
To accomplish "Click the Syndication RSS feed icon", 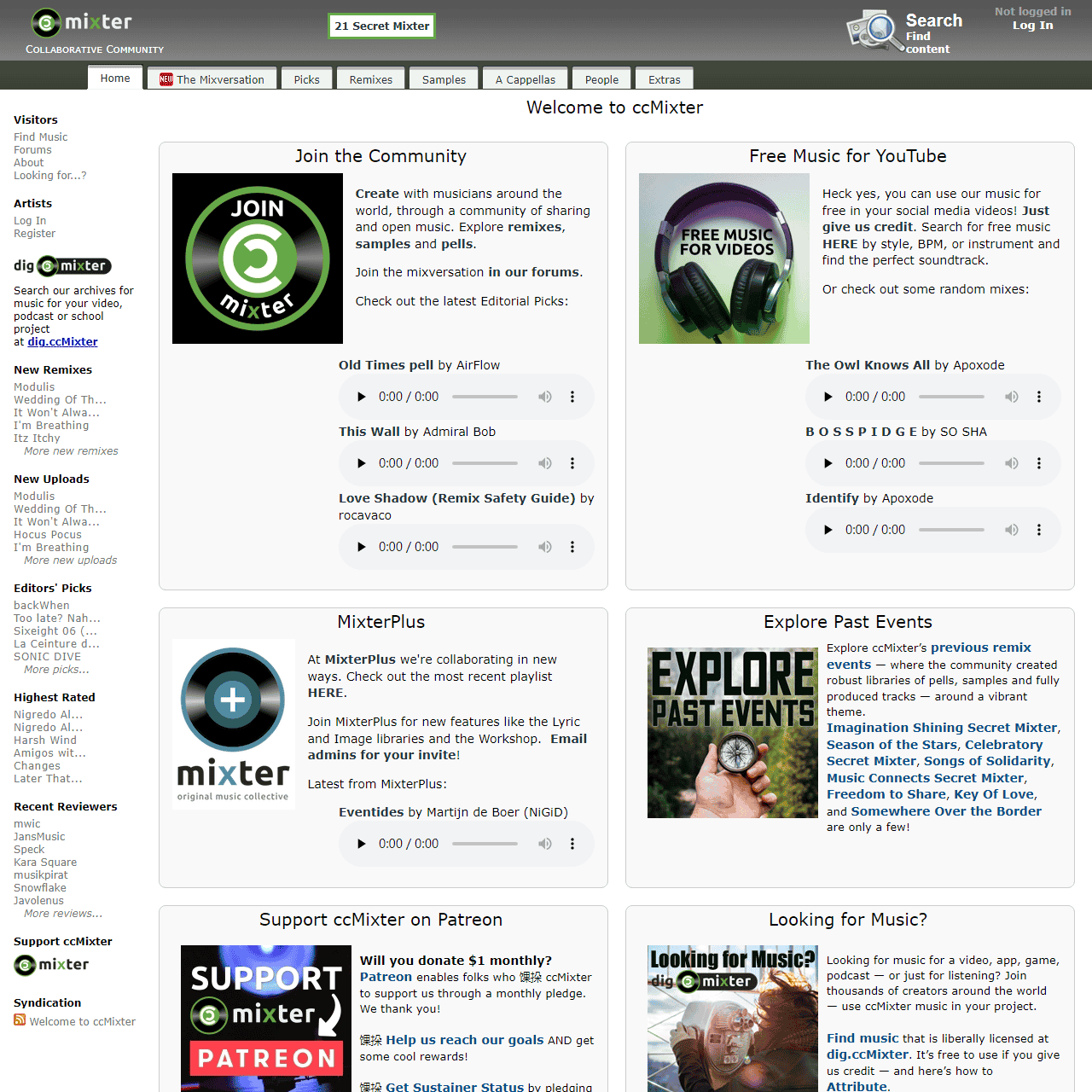I will click(20, 1020).
